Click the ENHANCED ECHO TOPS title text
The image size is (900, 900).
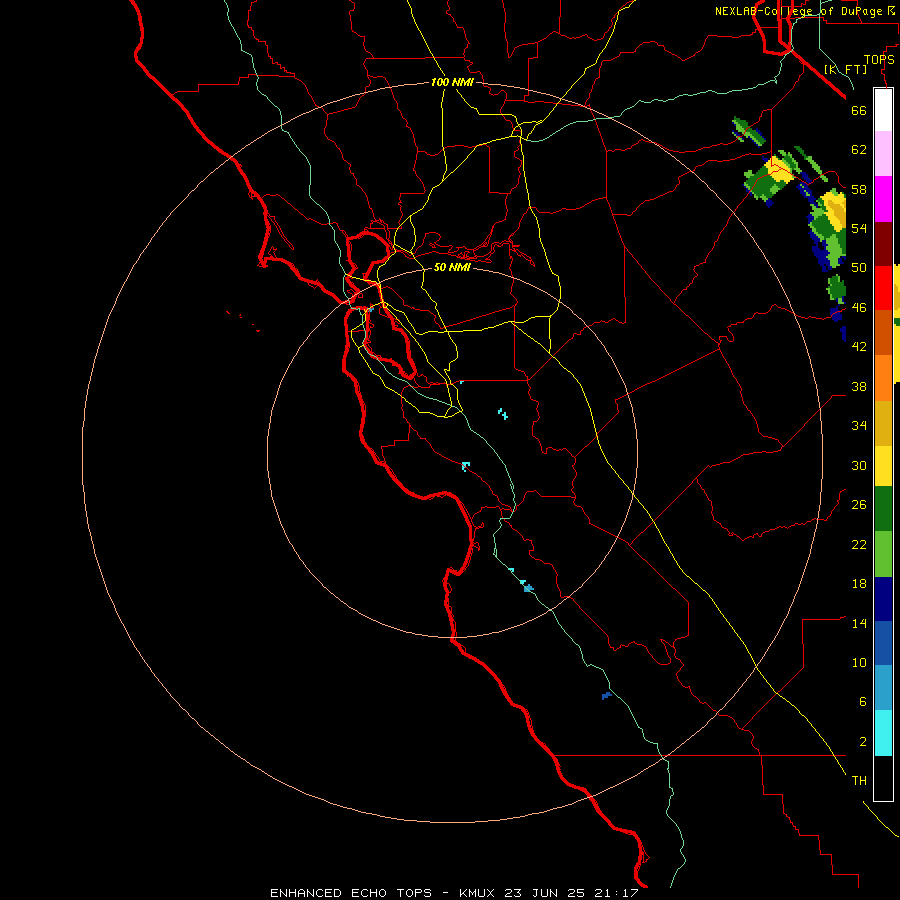click(x=351, y=893)
